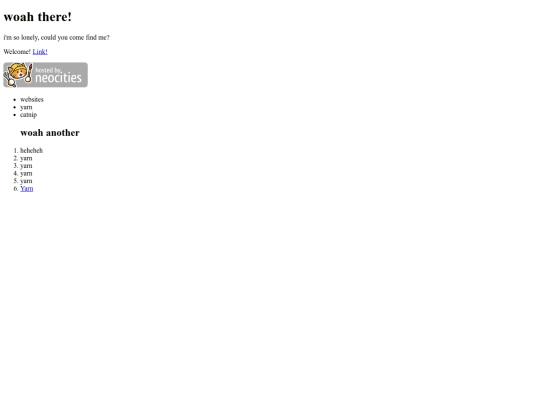The height and width of the screenshot is (405, 540).
Task: Open the blue 'Yarn' link in item six
Action: [27, 189]
